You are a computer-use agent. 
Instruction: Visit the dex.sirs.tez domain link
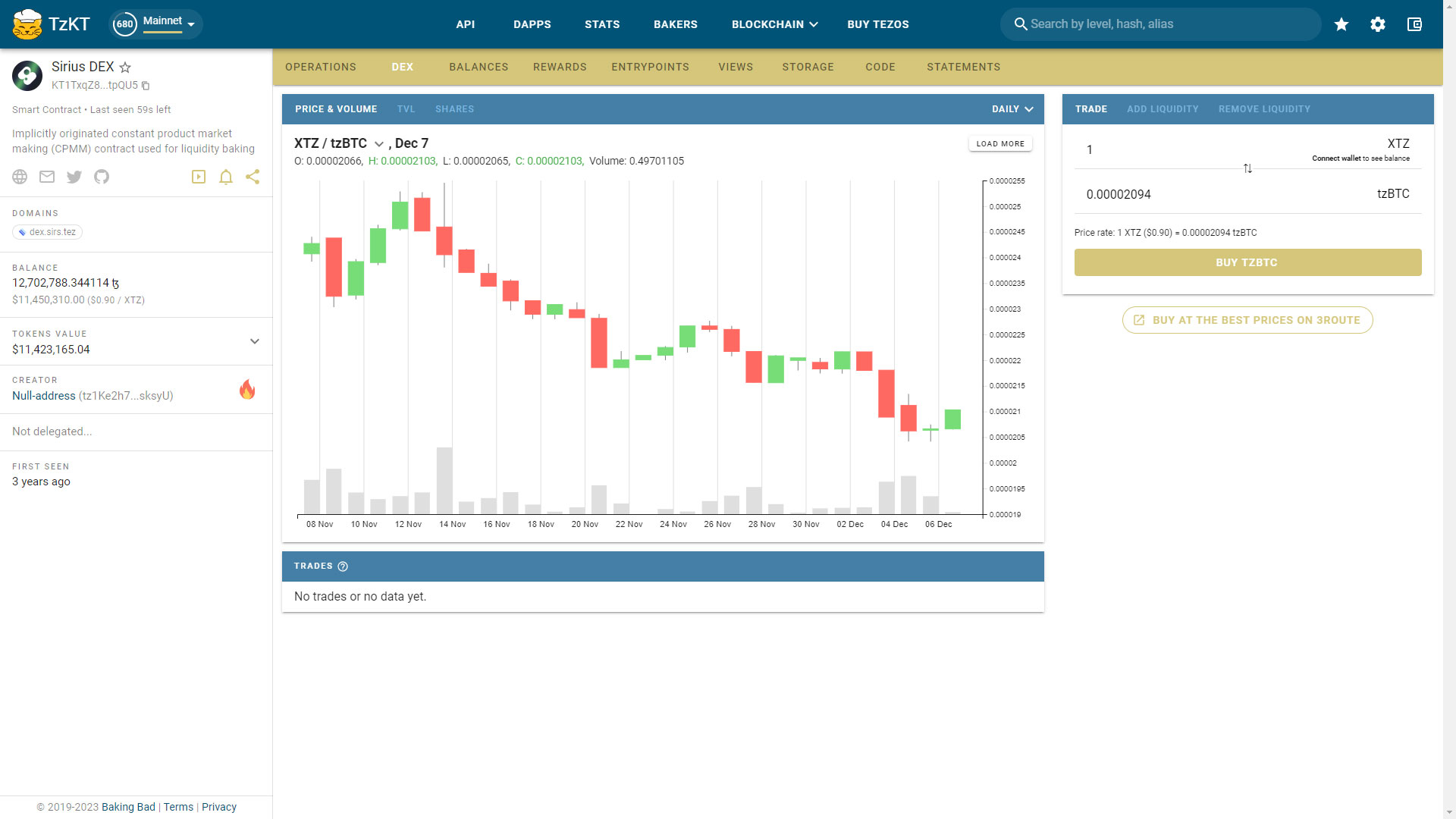click(47, 232)
